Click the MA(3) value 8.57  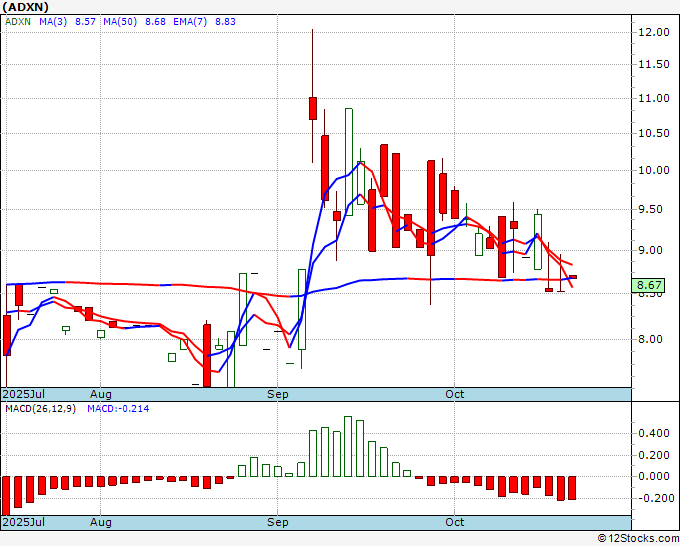[85, 21]
